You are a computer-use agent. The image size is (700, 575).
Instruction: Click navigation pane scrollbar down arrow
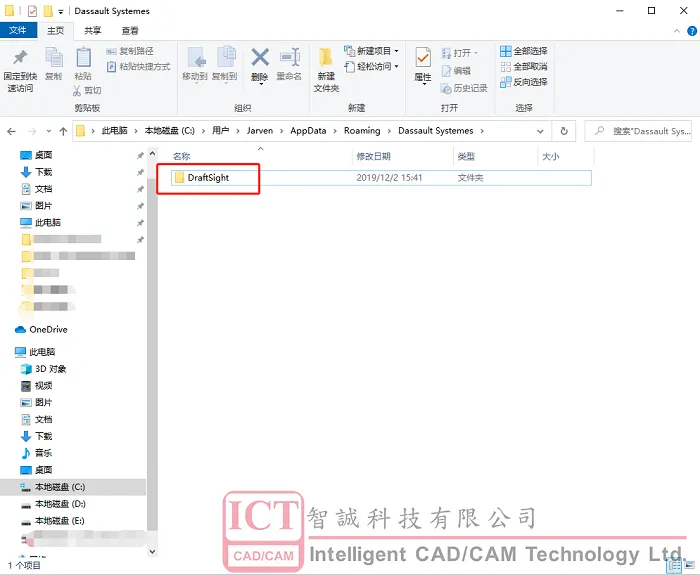[152, 552]
